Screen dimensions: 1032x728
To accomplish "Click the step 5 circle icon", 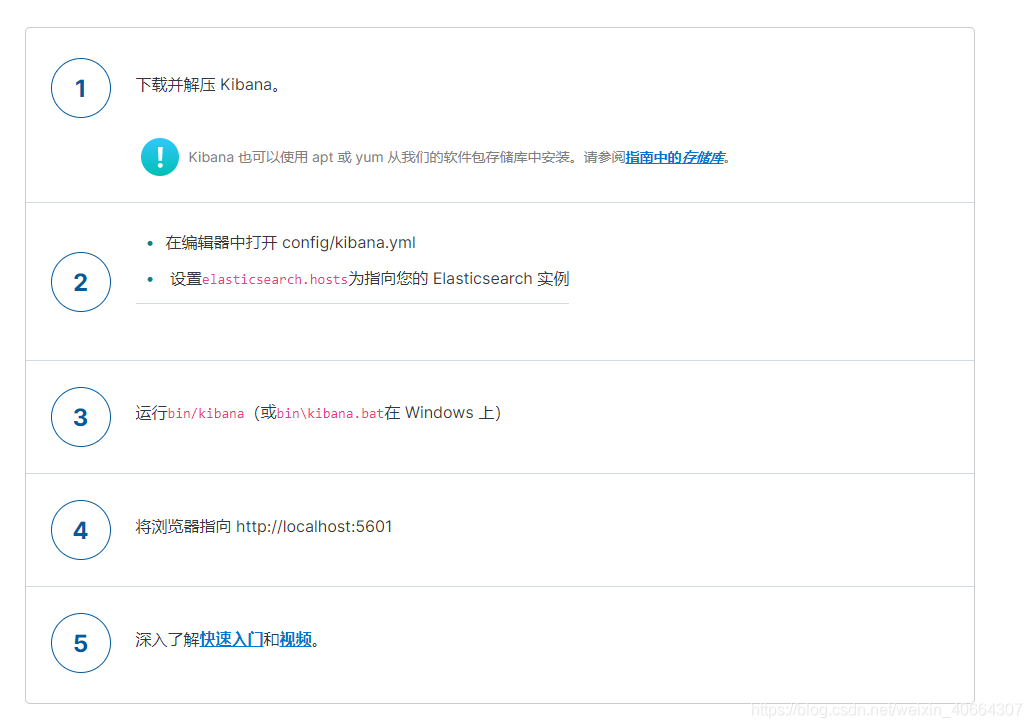I will (81, 643).
